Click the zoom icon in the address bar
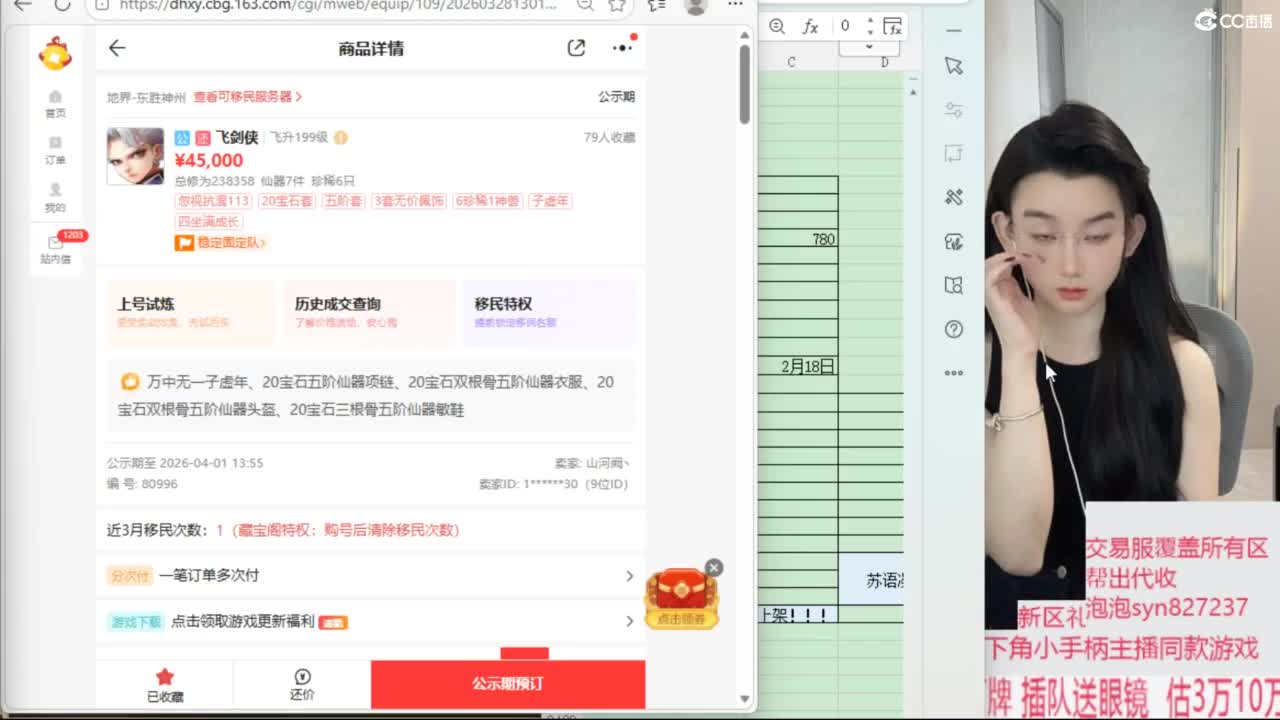Viewport: 1280px width, 720px height. [x=585, y=5]
